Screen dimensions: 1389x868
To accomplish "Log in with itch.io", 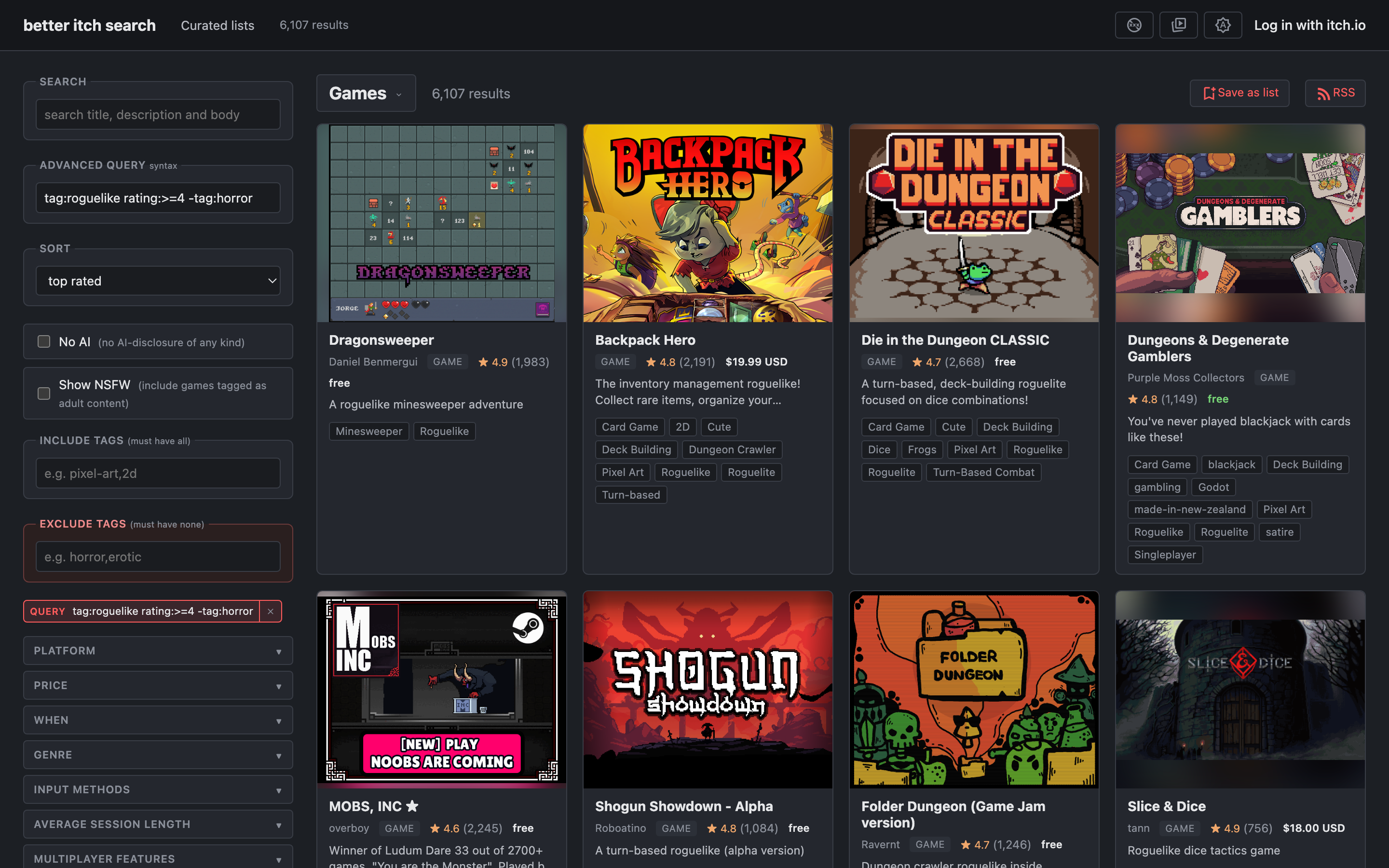I will [x=1309, y=25].
